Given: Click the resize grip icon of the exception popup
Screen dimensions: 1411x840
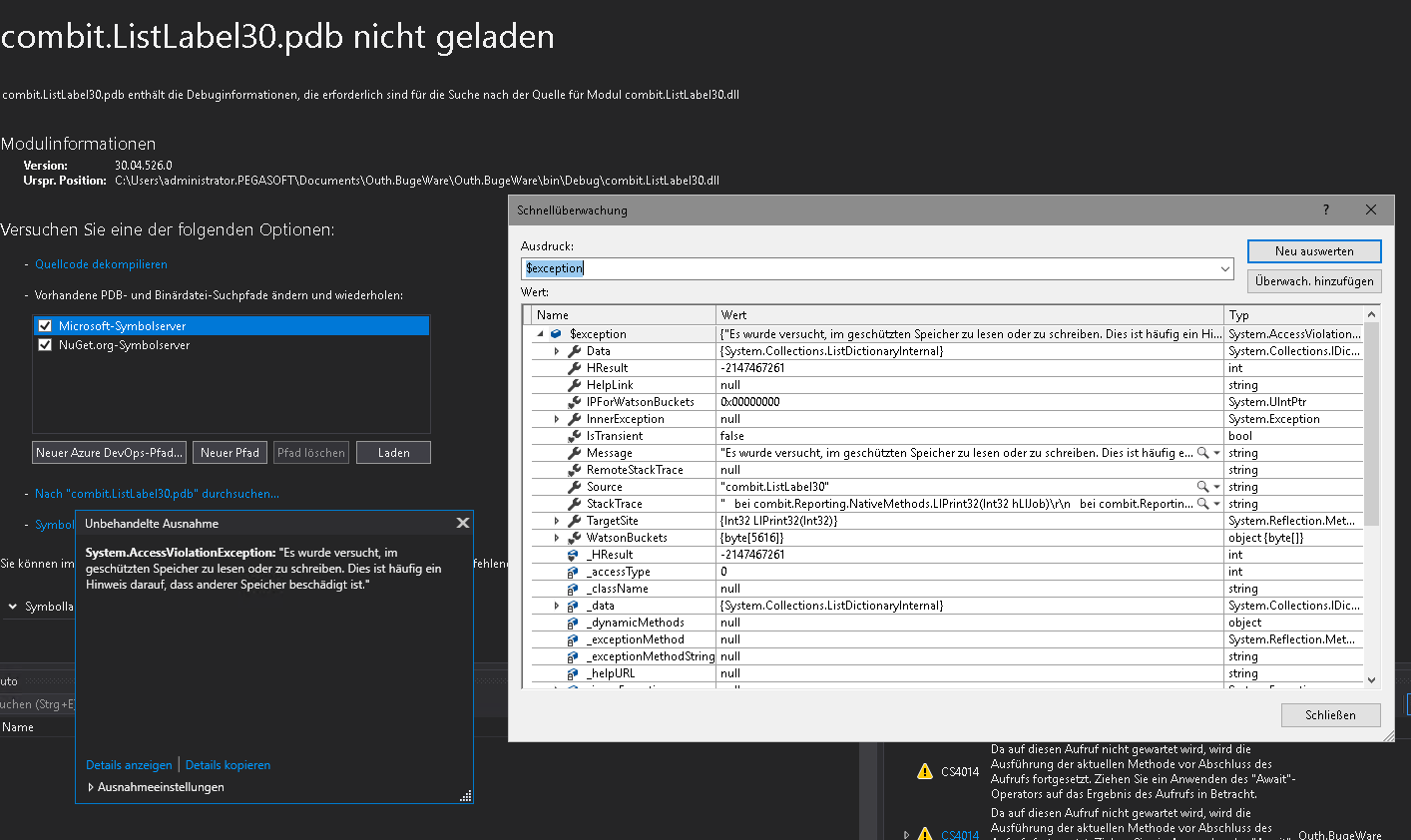Looking at the screenshot, I should pyautogui.click(x=465, y=796).
